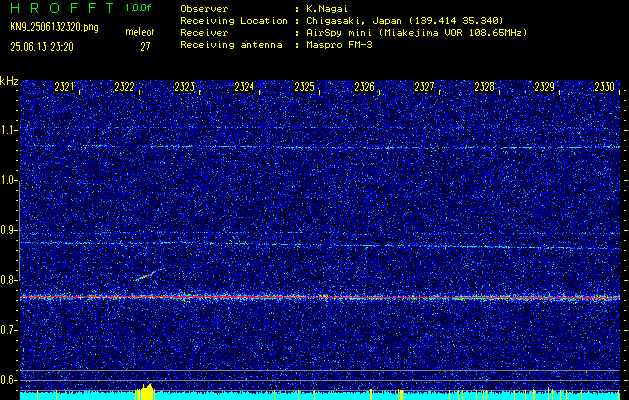Click the date stamp 25.06.13 23:20
629x400 pixels.
click(42, 47)
